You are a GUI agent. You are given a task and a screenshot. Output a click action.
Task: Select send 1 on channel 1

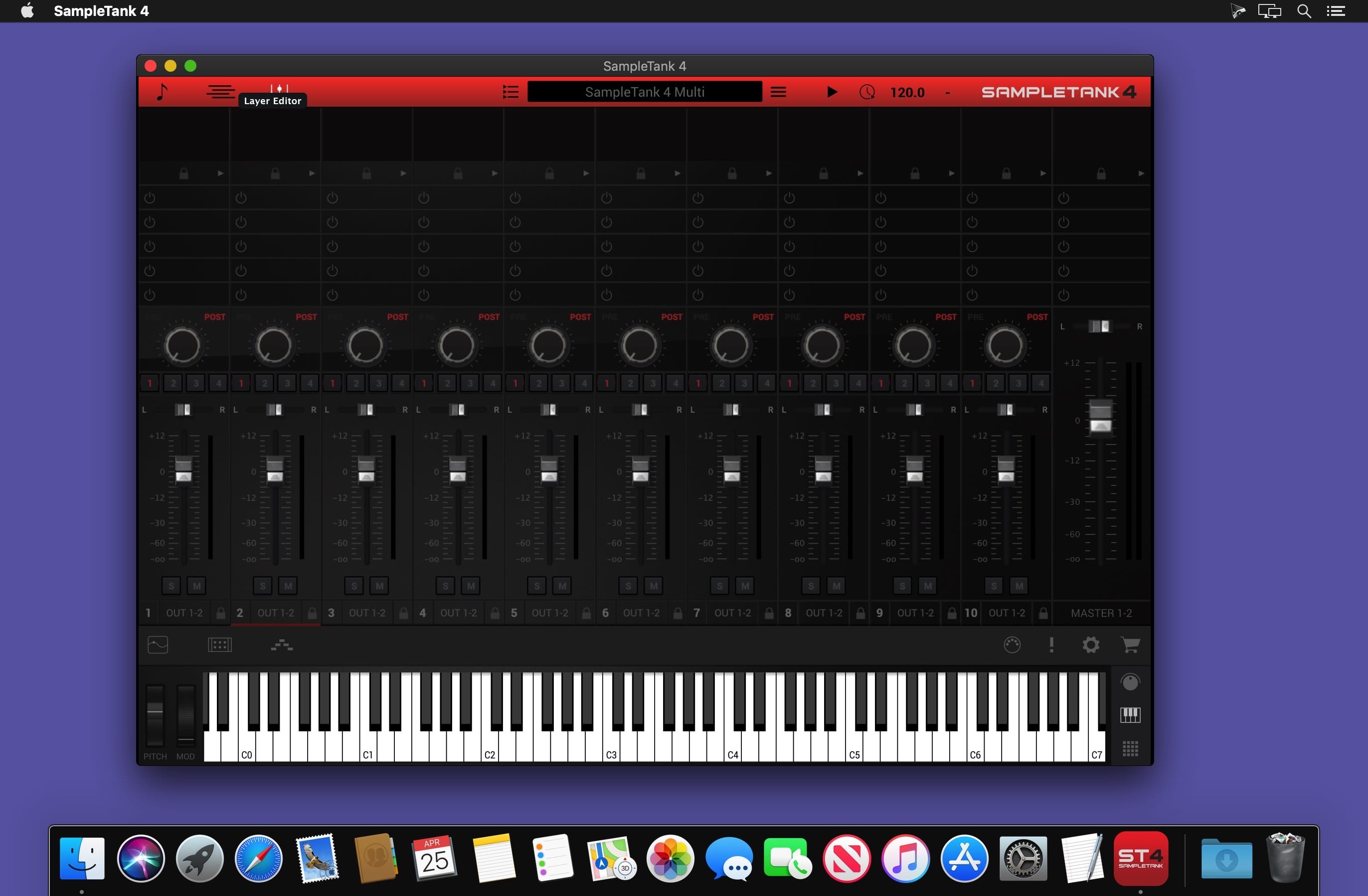[150, 383]
